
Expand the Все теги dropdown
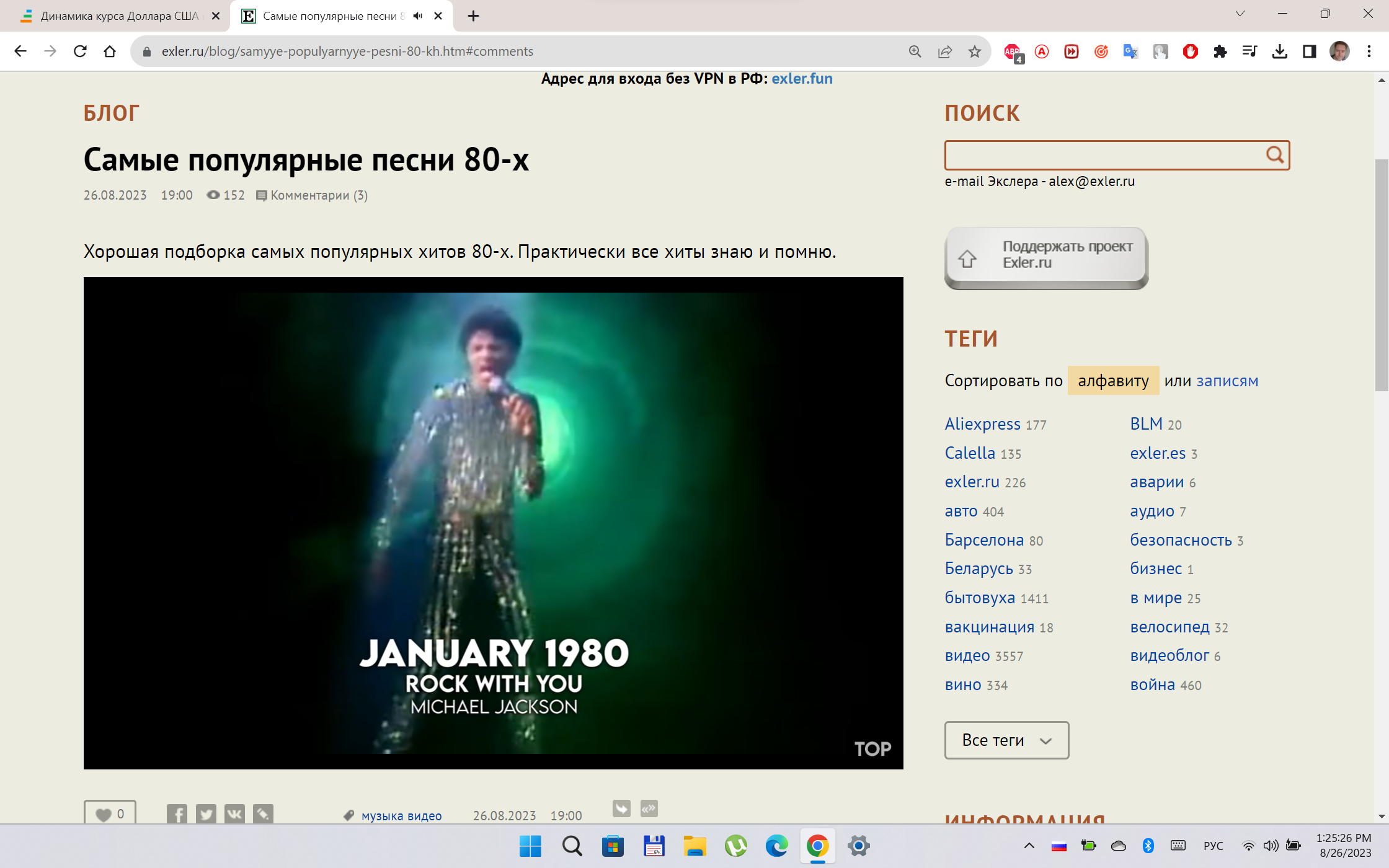1006,740
